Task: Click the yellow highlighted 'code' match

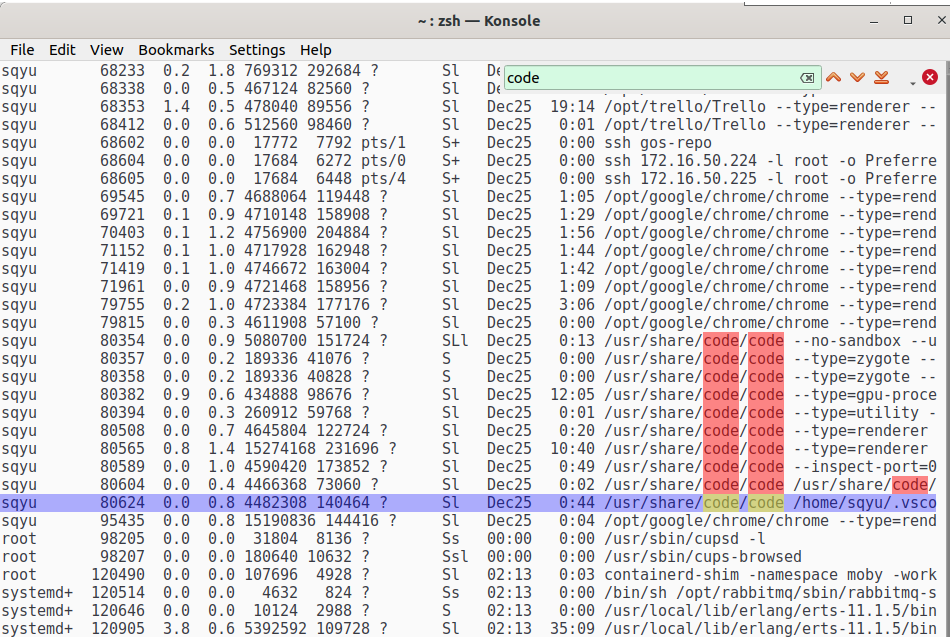Action: [722, 502]
